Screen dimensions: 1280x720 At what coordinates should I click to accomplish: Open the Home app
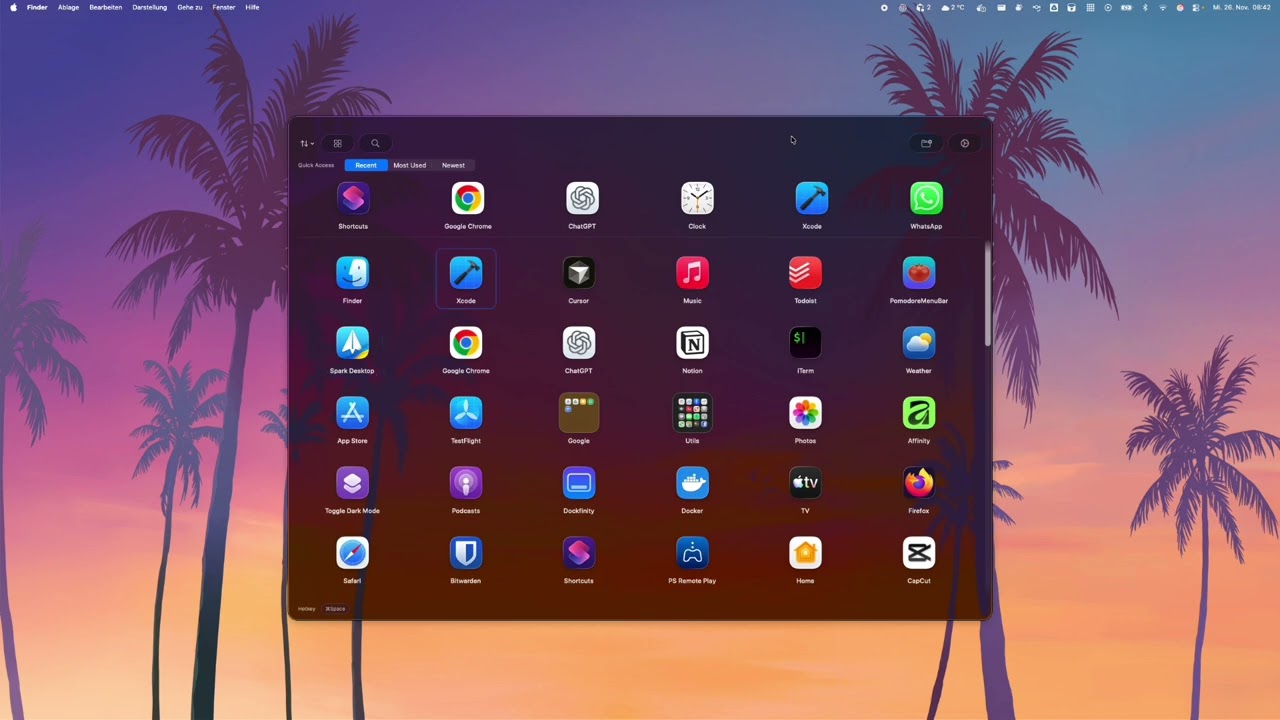pyautogui.click(x=805, y=552)
